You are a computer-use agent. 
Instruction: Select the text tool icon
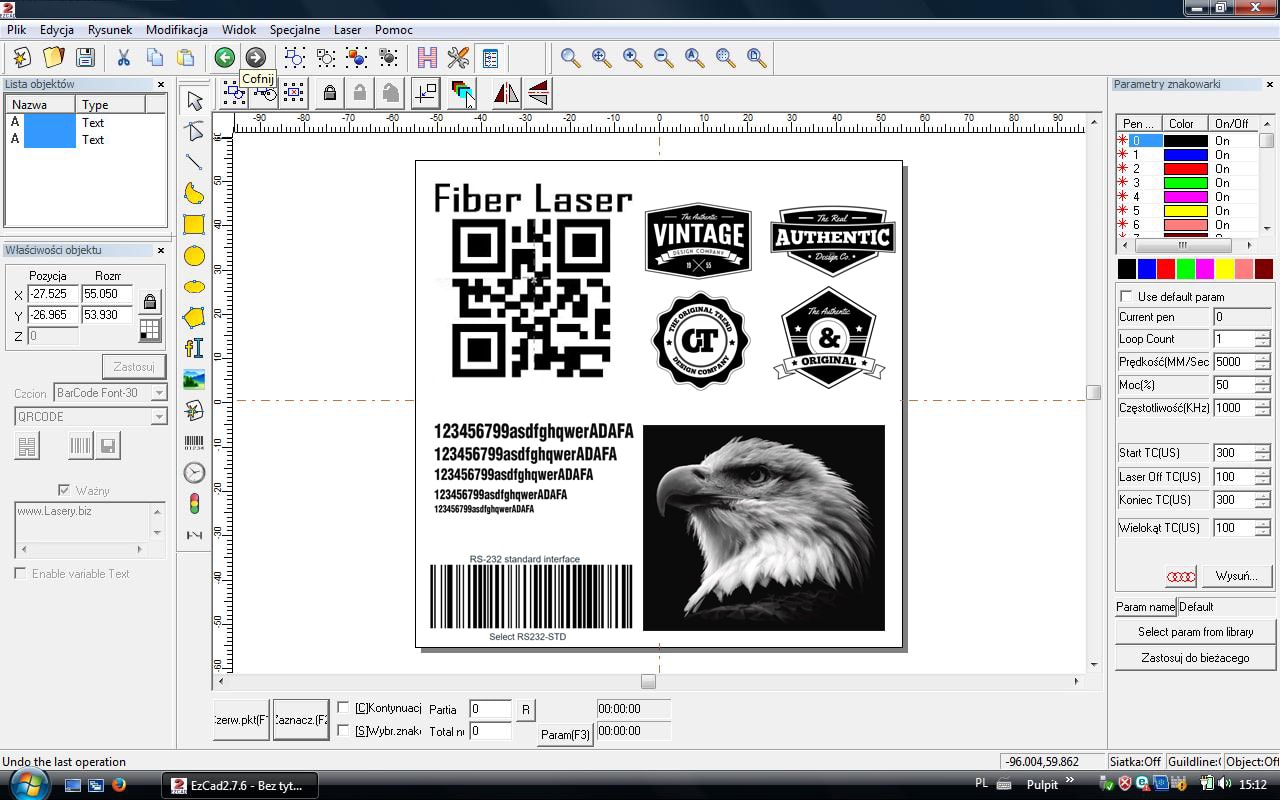tap(194, 348)
